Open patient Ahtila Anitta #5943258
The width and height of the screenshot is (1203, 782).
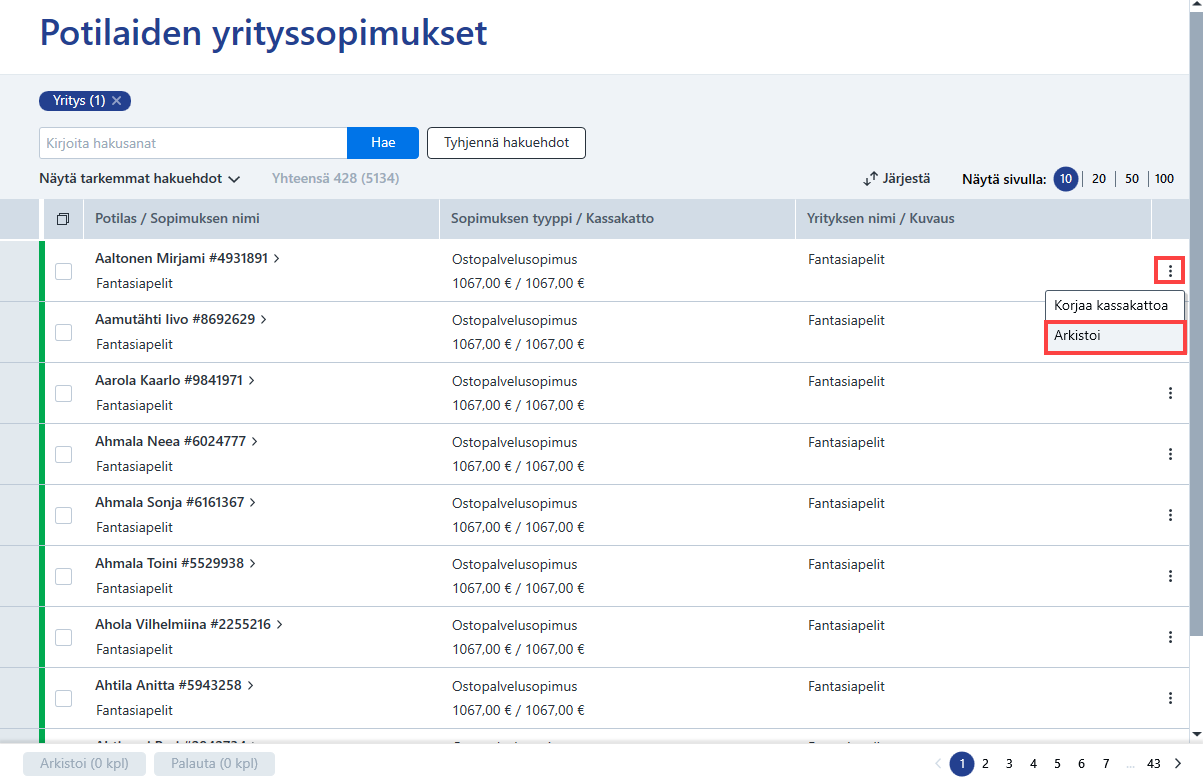(x=175, y=685)
